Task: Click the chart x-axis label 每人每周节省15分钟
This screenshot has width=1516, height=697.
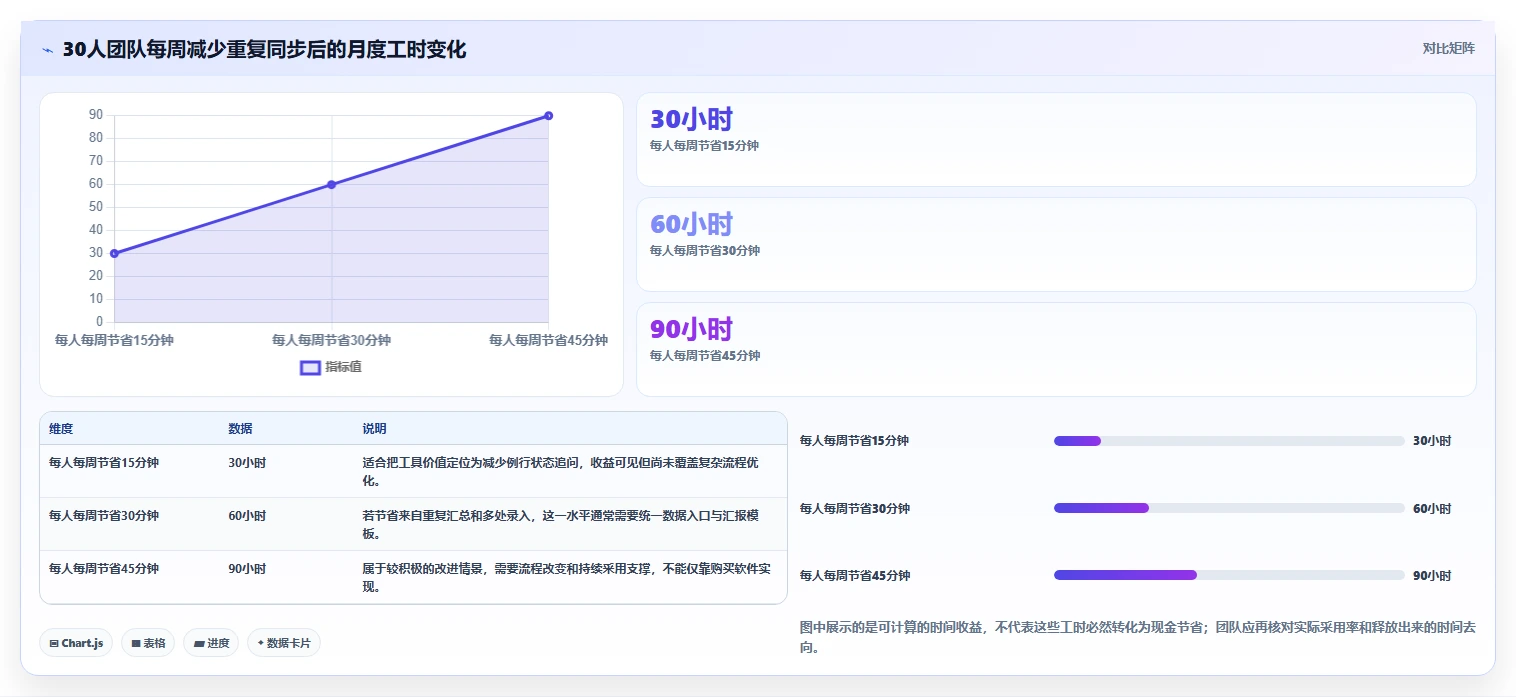Action: click(114, 340)
